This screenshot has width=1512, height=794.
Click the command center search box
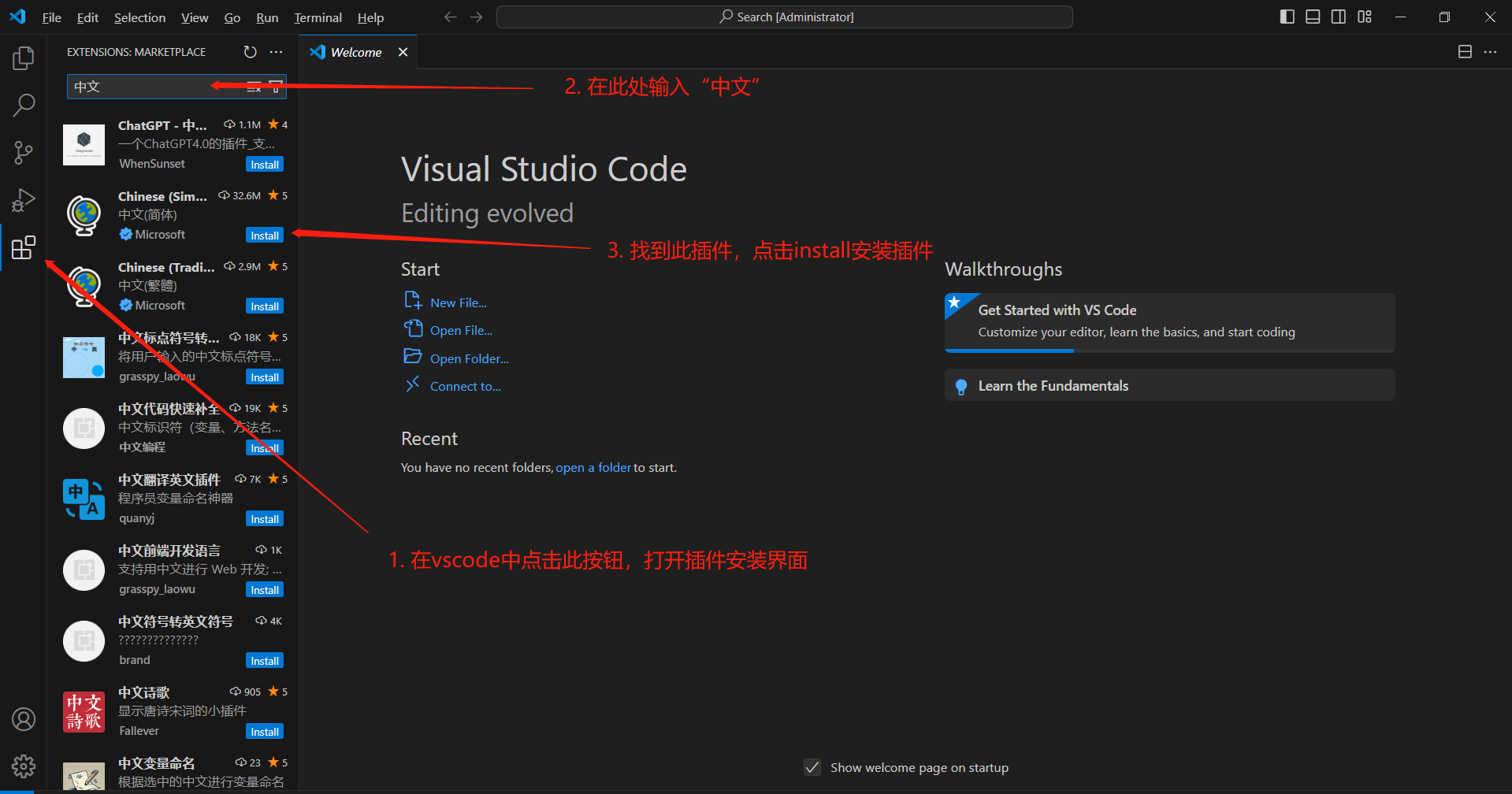(785, 17)
